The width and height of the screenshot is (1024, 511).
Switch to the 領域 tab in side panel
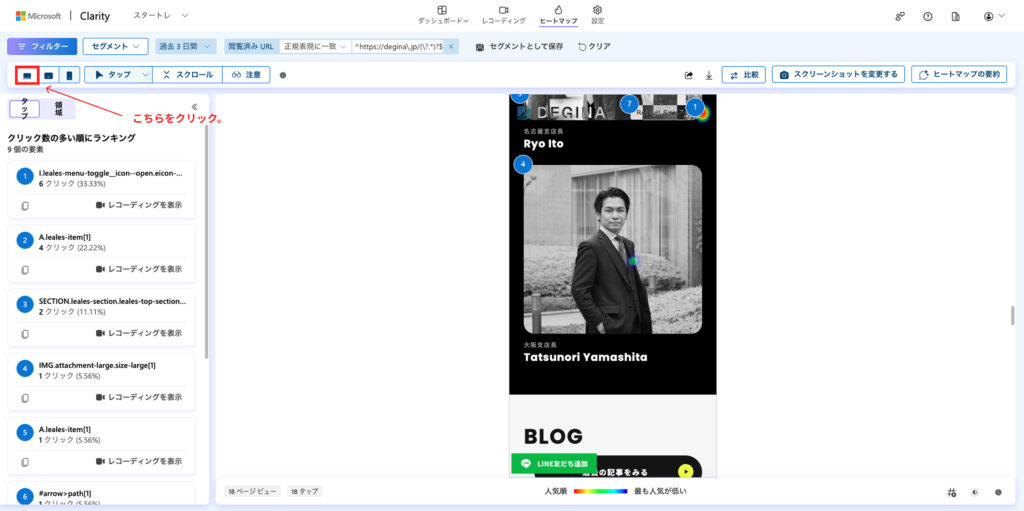pyautogui.click(x=58, y=109)
